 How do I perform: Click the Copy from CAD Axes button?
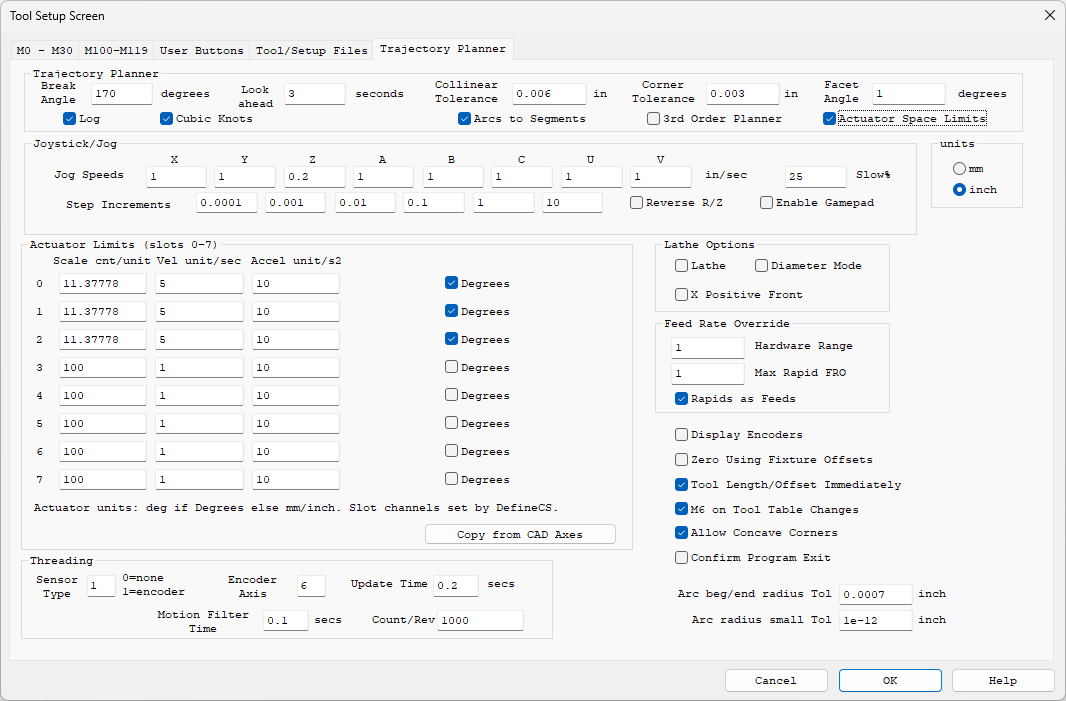(520, 534)
